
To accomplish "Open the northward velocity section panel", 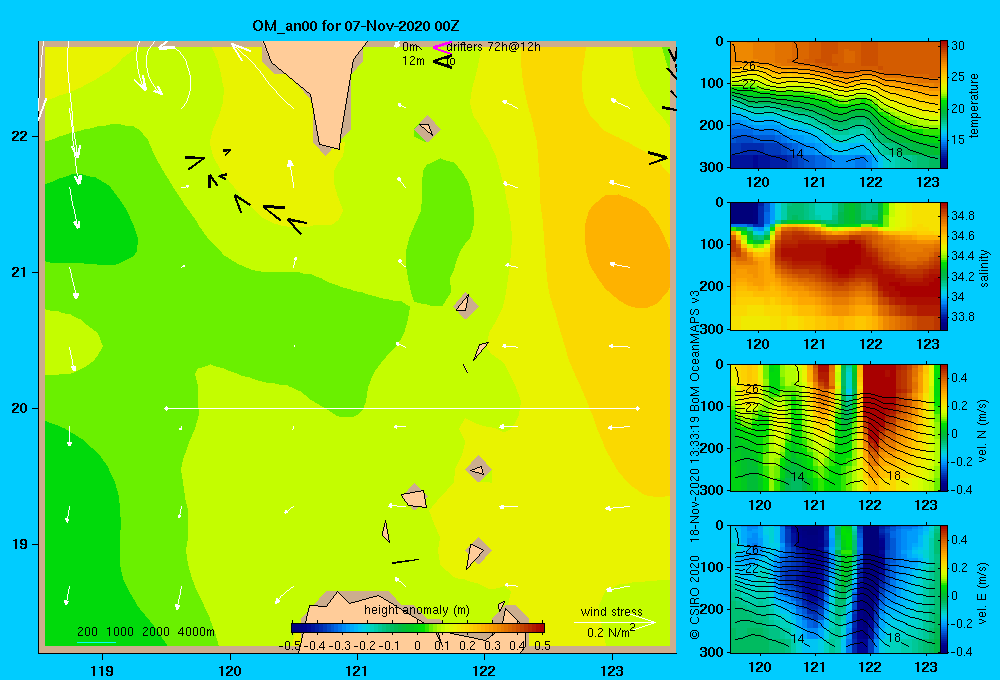I will coord(834,427).
